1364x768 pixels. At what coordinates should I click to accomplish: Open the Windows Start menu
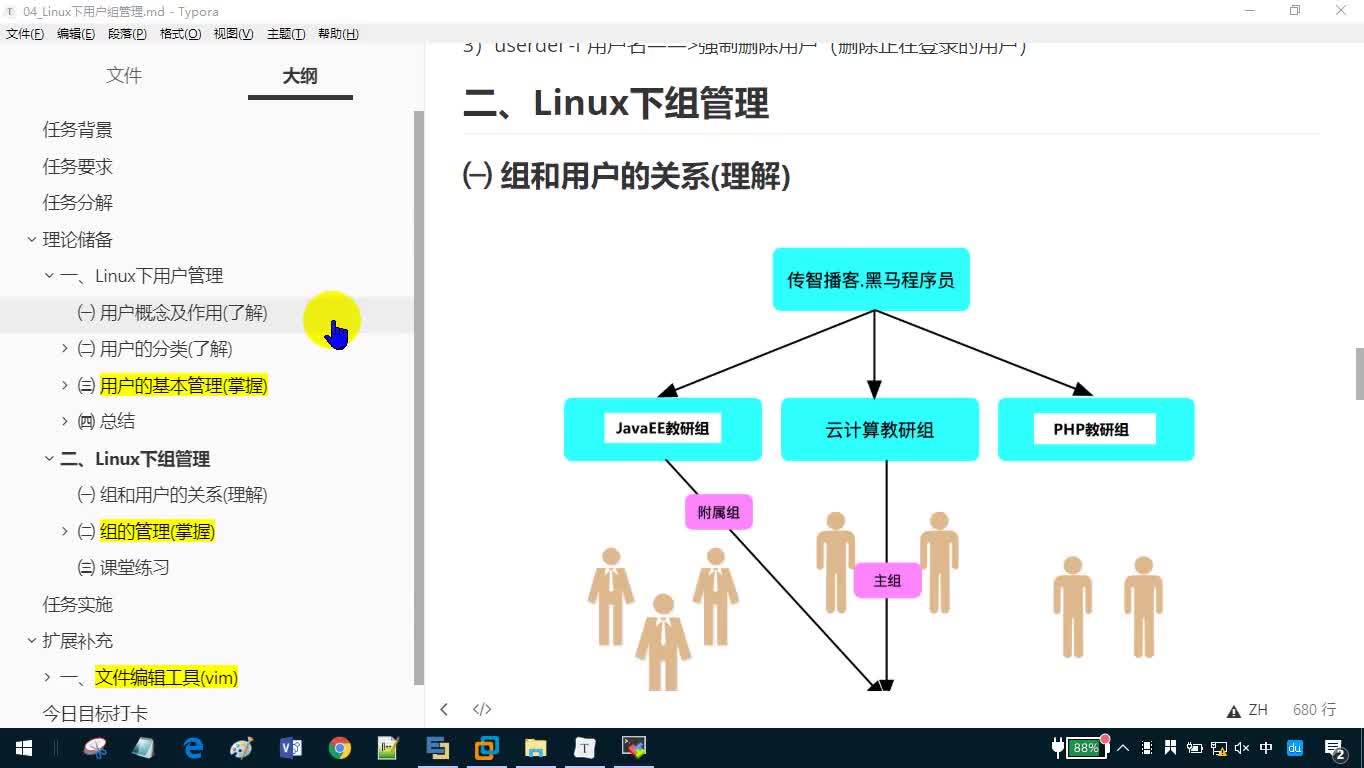point(23,748)
